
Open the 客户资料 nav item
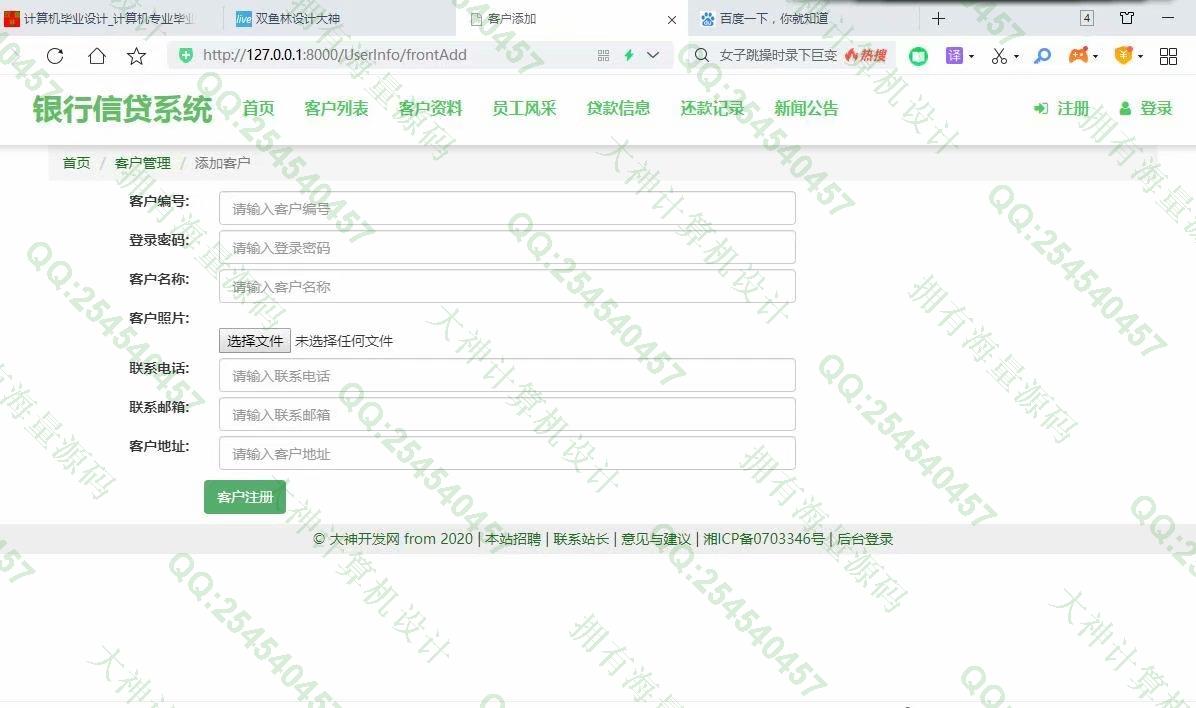click(430, 108)
